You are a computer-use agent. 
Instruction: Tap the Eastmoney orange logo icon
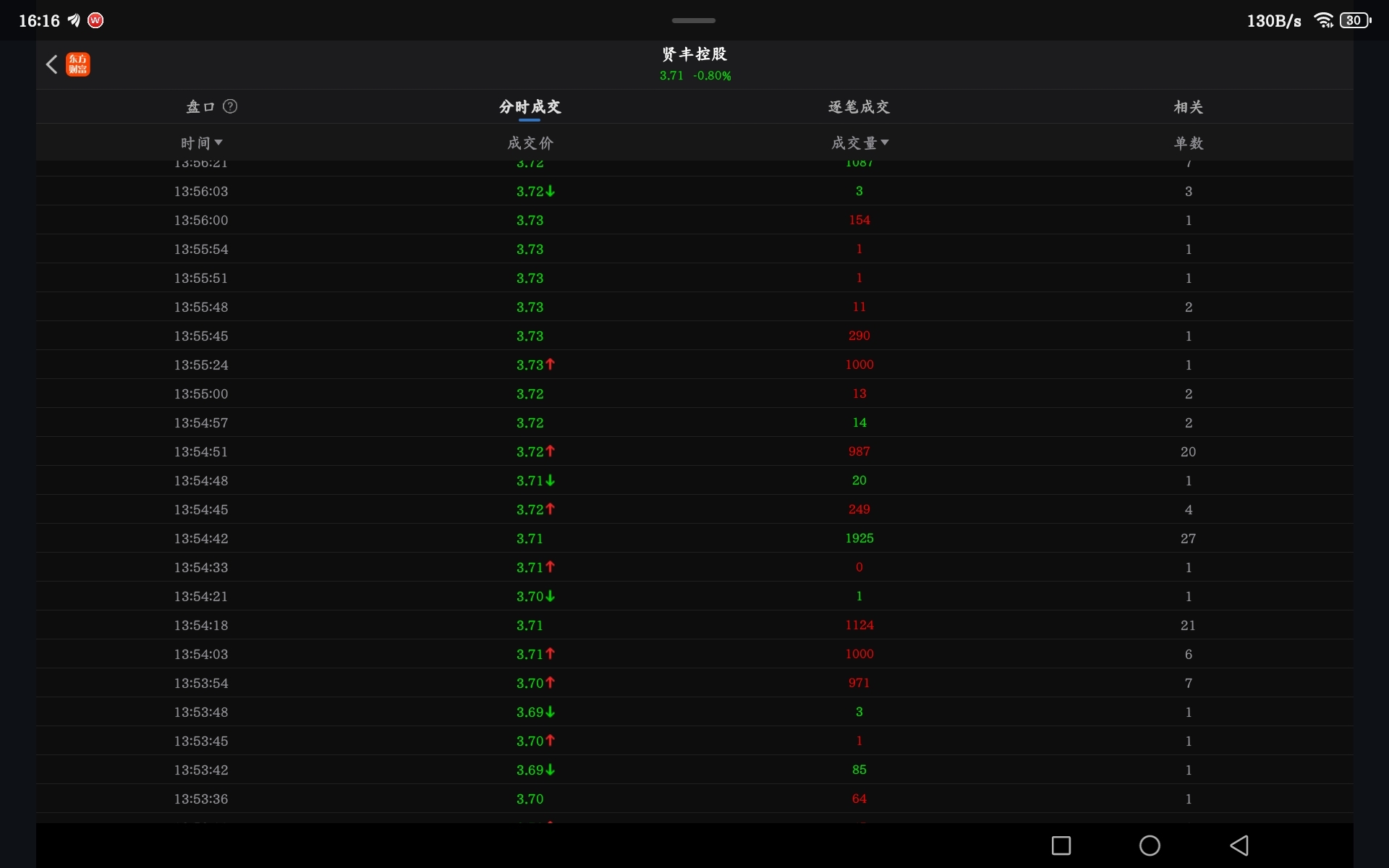tap(78, 64)
